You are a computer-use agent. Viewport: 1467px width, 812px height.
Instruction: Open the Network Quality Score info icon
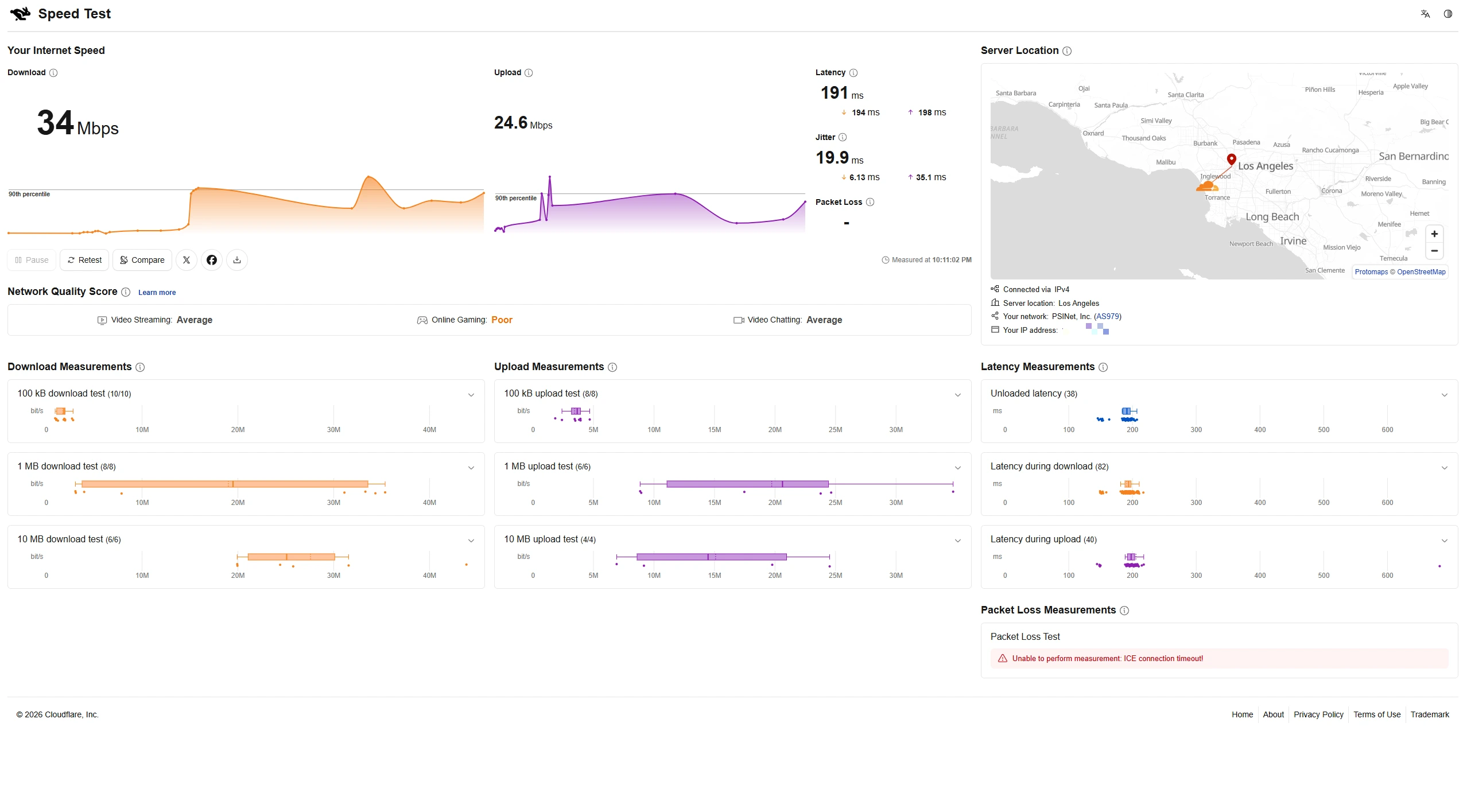pos(126,292)
